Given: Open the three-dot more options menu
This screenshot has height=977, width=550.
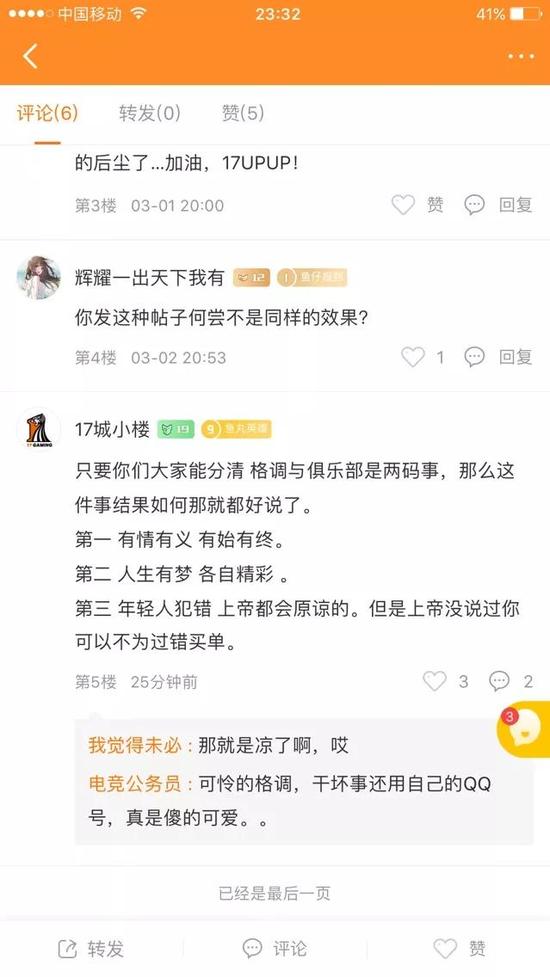Looking at the screenshot, I should pyautogui.click(x=521, y=57).
